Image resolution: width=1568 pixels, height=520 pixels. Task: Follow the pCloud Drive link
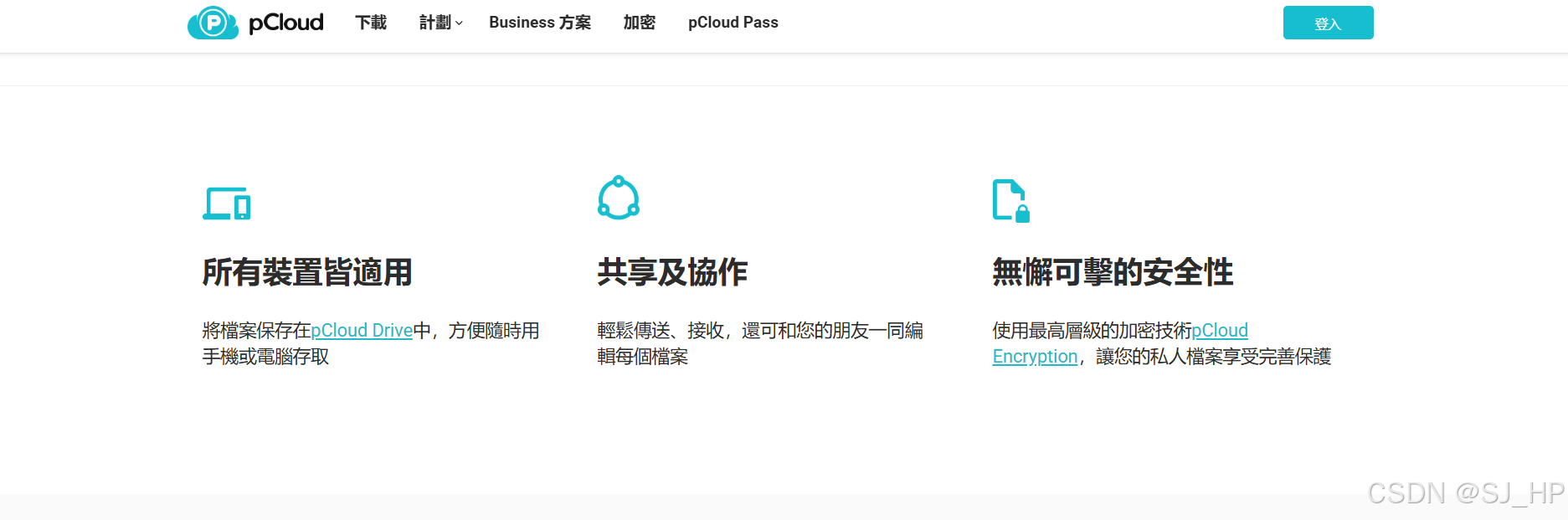tap(362, 331)
